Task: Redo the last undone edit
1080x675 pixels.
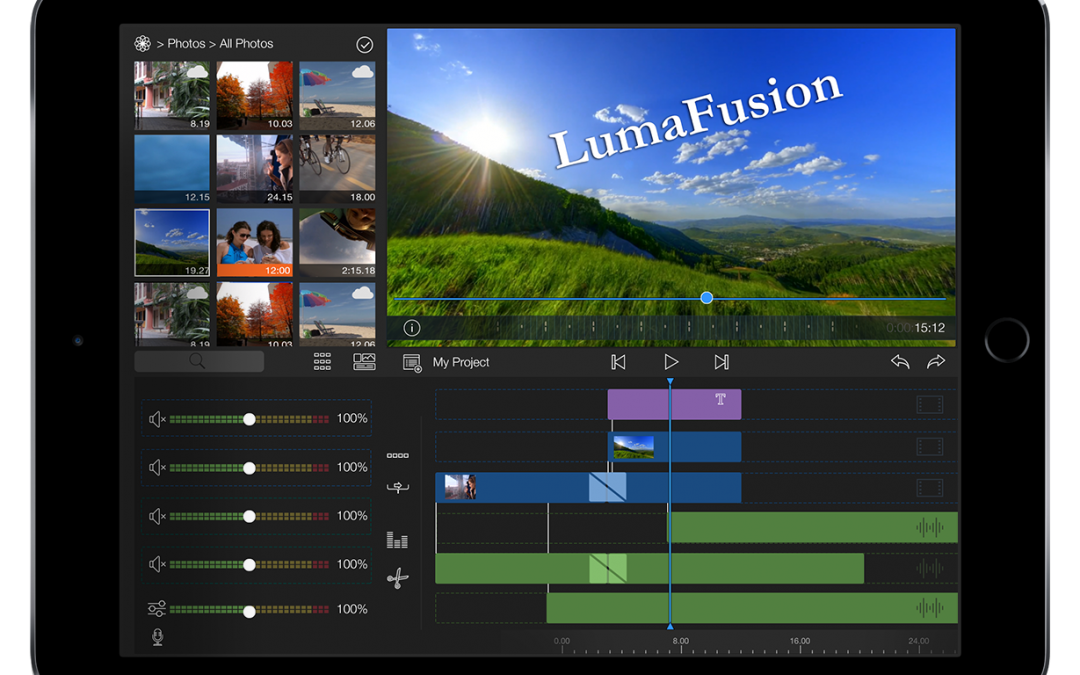Action: click(x=936, y=362)
